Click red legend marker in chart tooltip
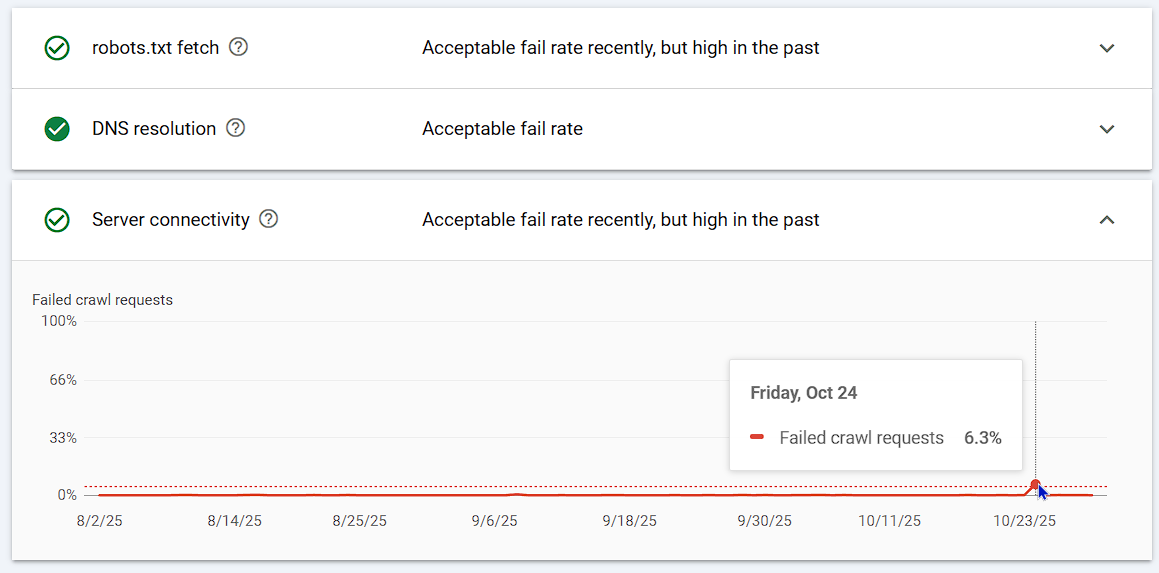Viewport: 1159px width, 573px height. pos(757,438)
